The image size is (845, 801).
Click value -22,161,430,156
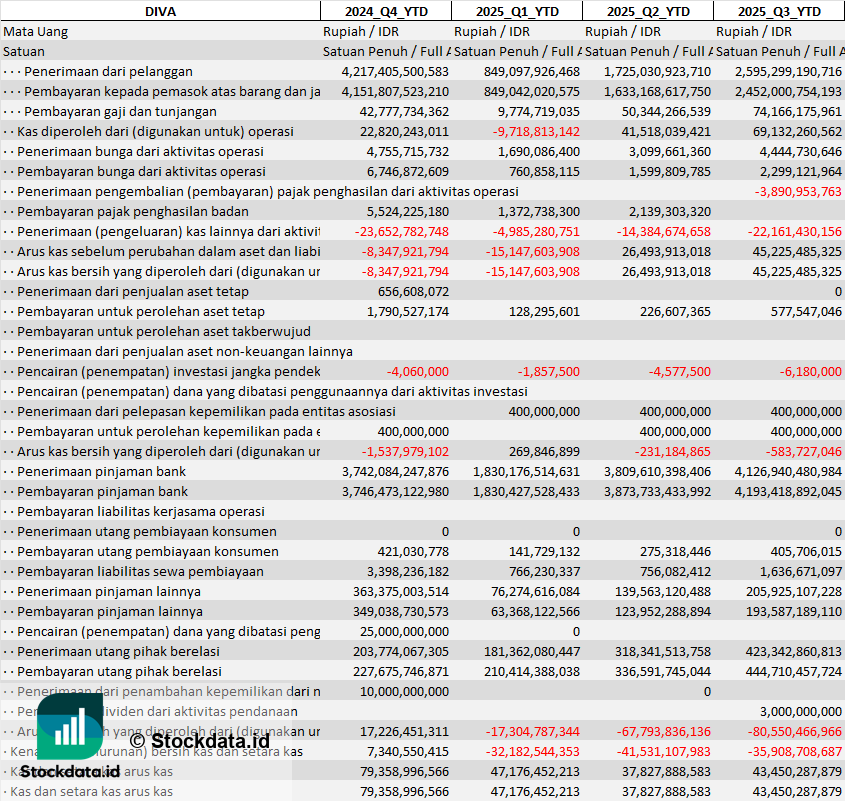794,231
